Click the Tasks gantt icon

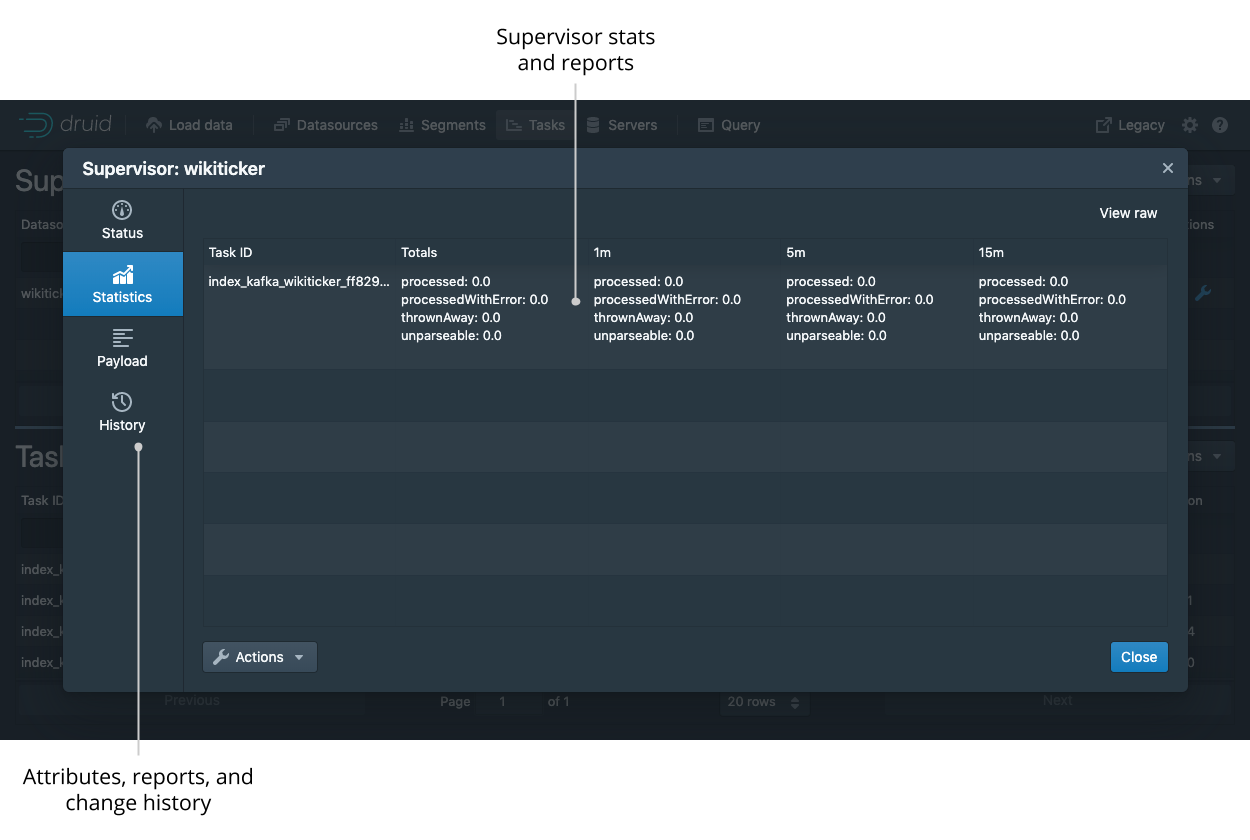(513, 125)
